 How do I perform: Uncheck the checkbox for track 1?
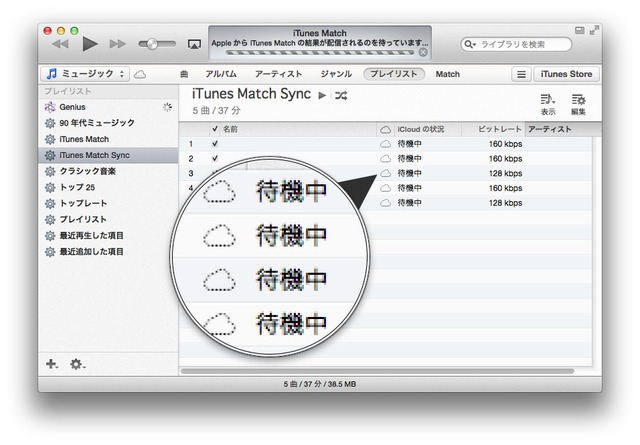coord(215,144)
